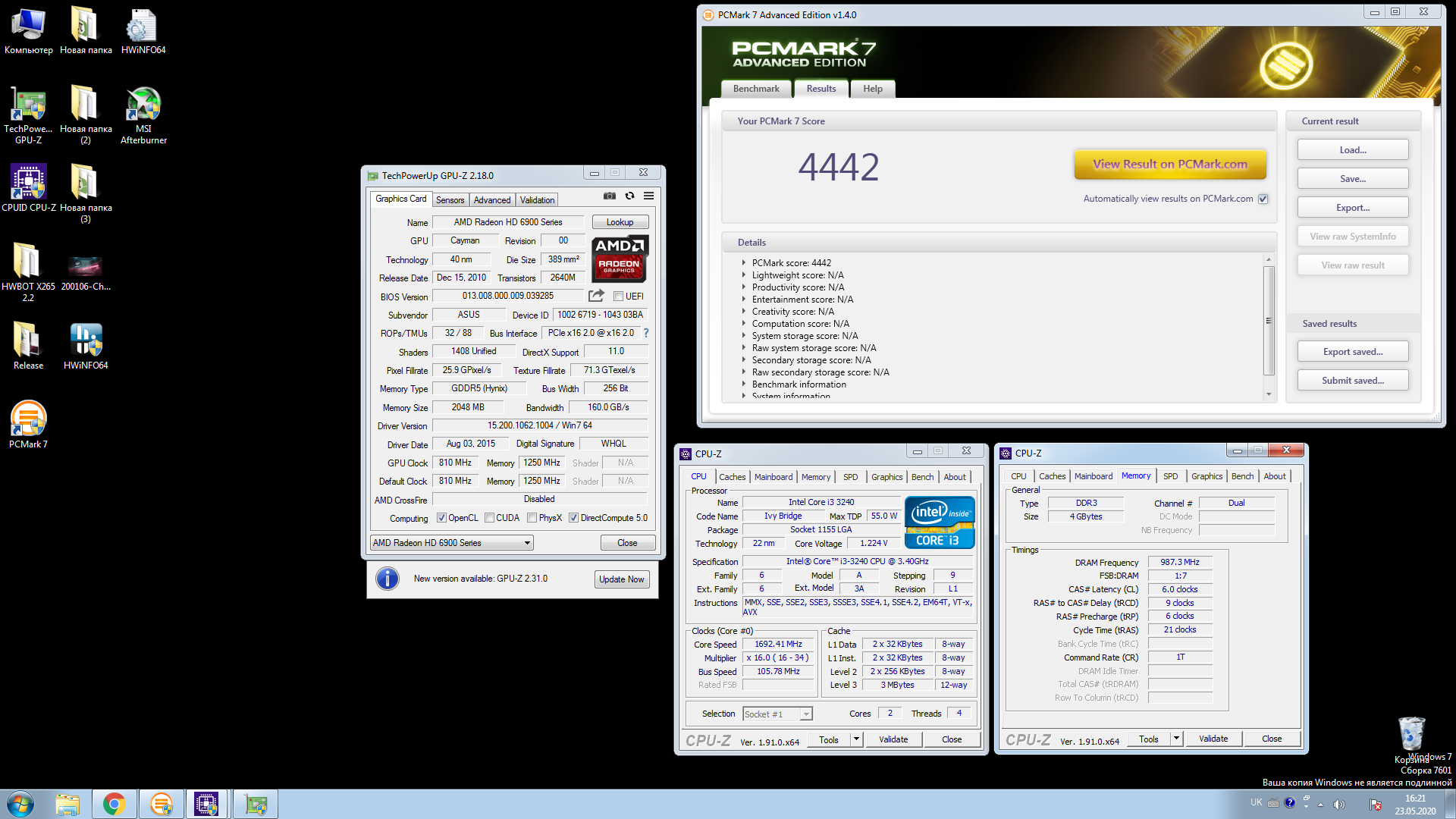Screen dimensions: 1456x819
Task: Switch to the GPU-Z Validation tab
Action: 537,200
